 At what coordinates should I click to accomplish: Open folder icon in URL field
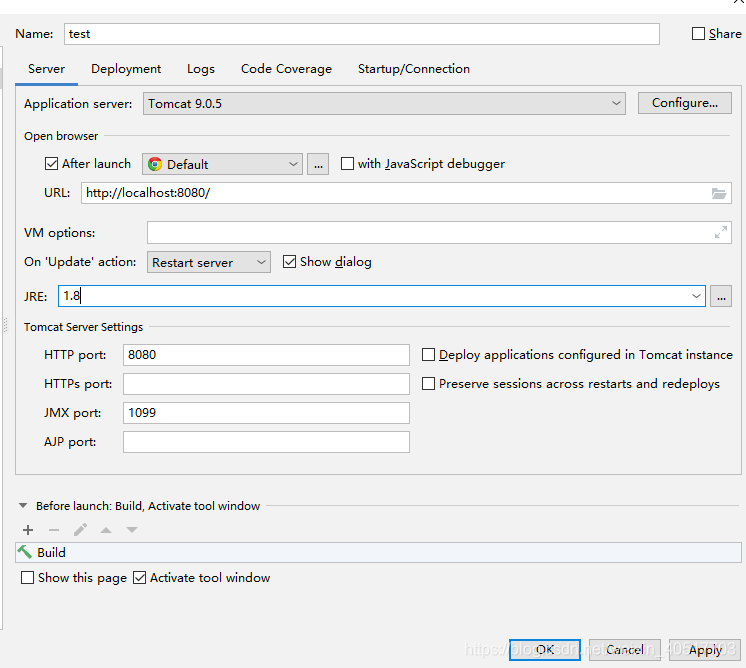[x=718, y=193]
